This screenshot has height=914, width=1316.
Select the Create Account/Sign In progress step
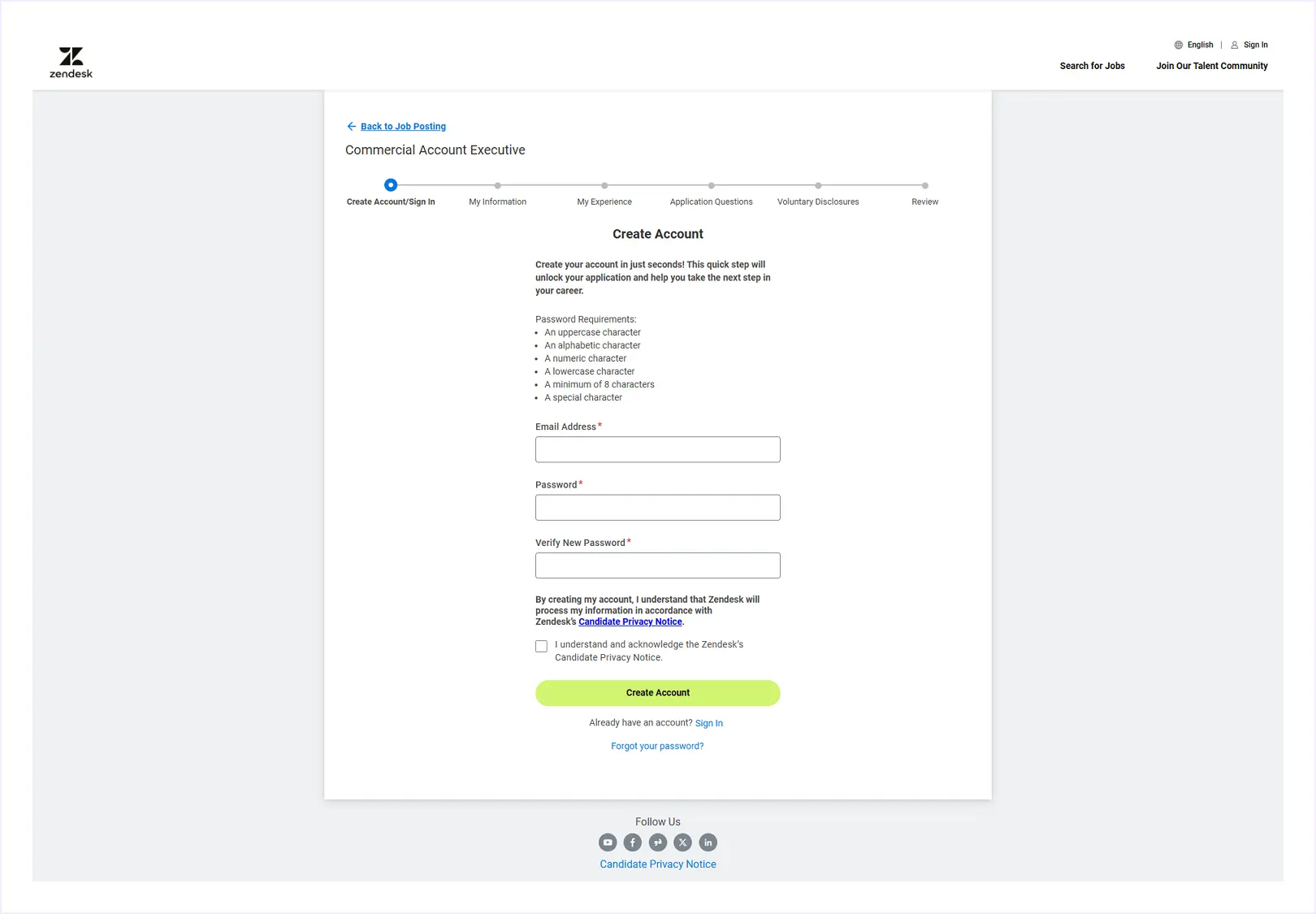click(x=391, y=185)
